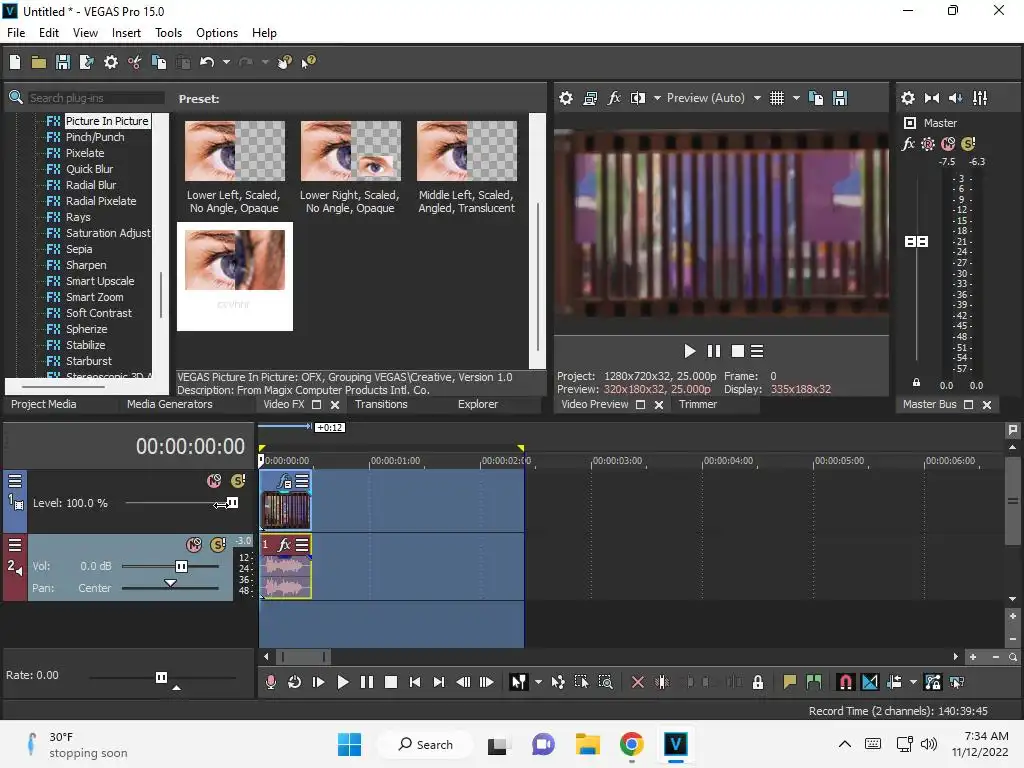Arm recording with the microphone icon
The width and height of the screenshot is (1024, 768).
271,682
